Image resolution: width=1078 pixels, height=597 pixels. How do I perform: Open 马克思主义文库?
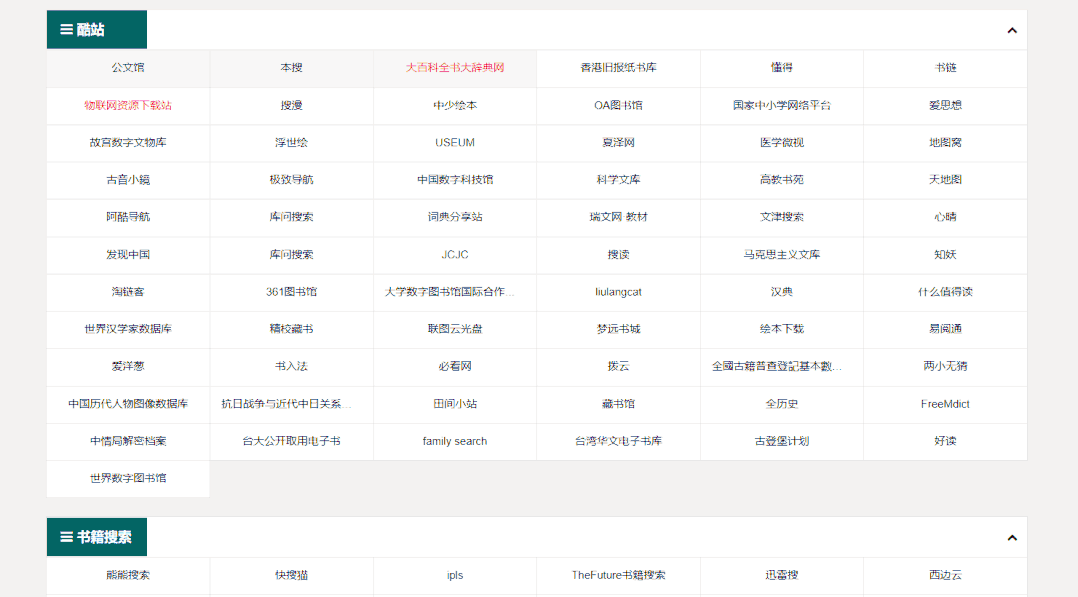(782, 254)
